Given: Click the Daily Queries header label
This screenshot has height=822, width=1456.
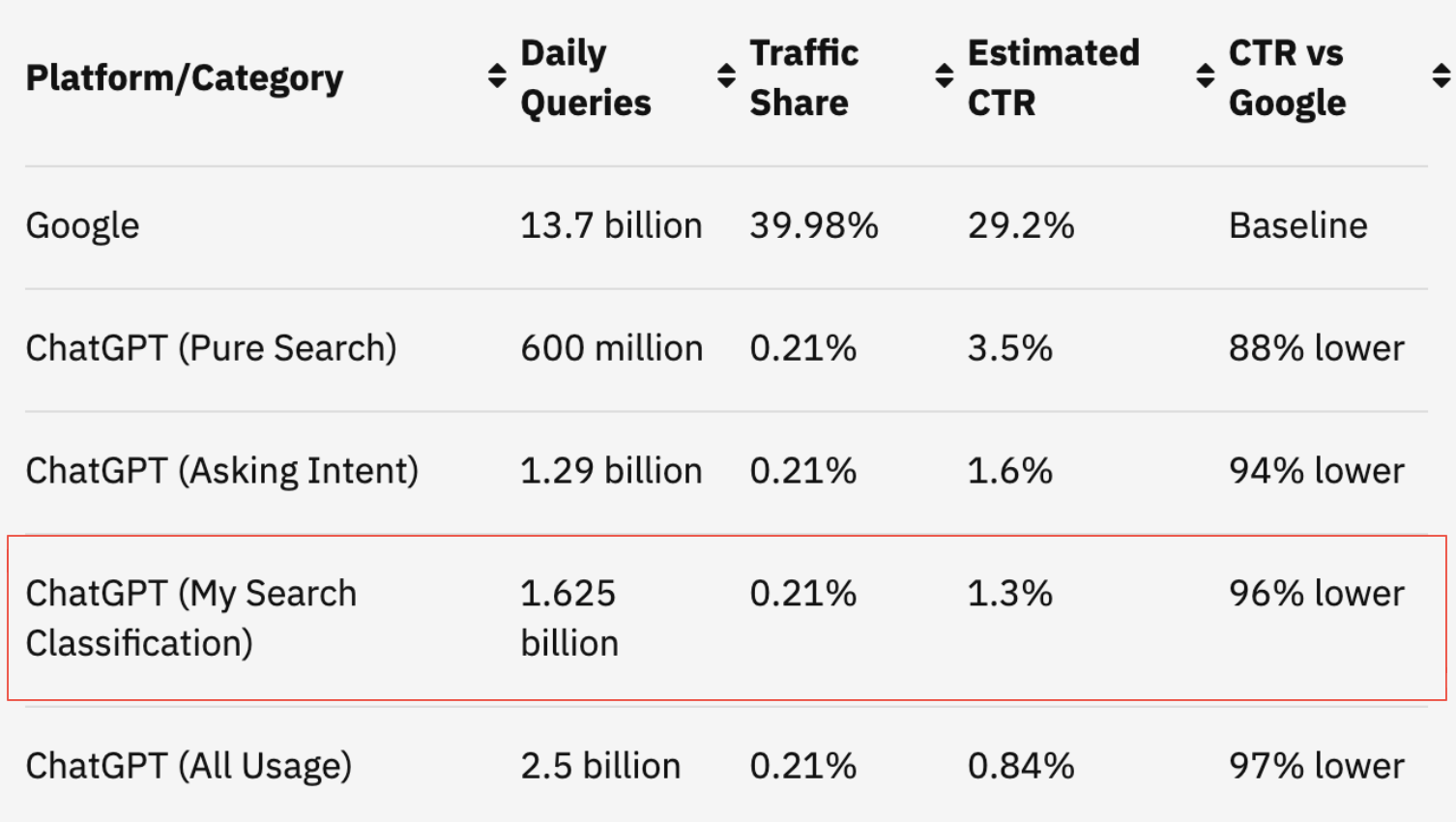Looking at the screenshot, I should [x=586, y=77].
